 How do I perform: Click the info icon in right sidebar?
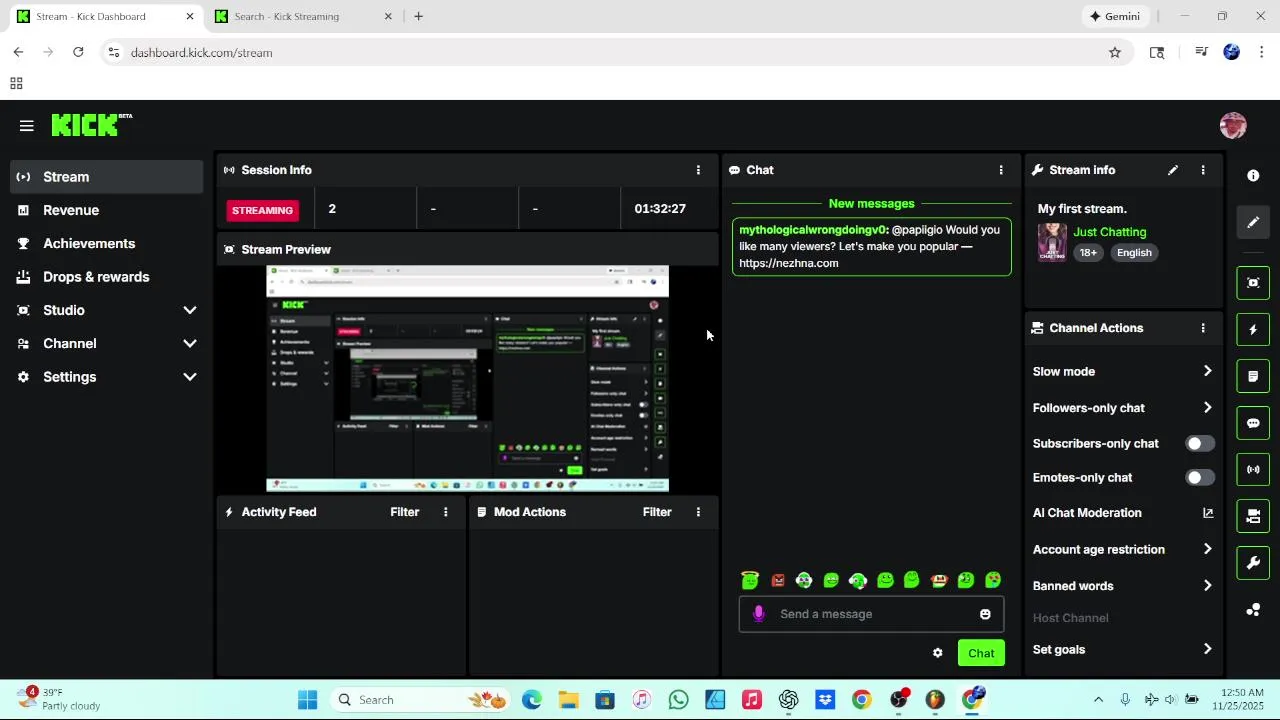pyautogui.click(x=1253, y=175)
